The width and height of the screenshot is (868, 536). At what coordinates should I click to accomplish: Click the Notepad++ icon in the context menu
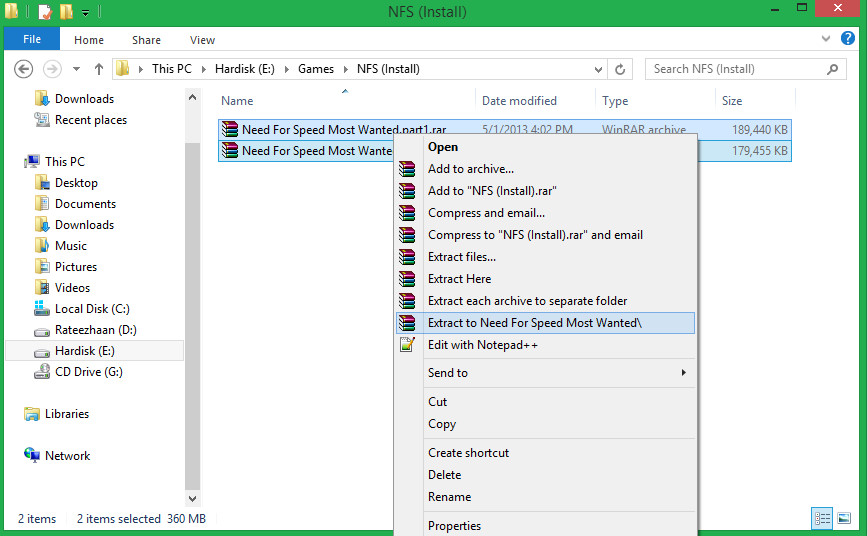pyautogui.click(x=407, y=345)
